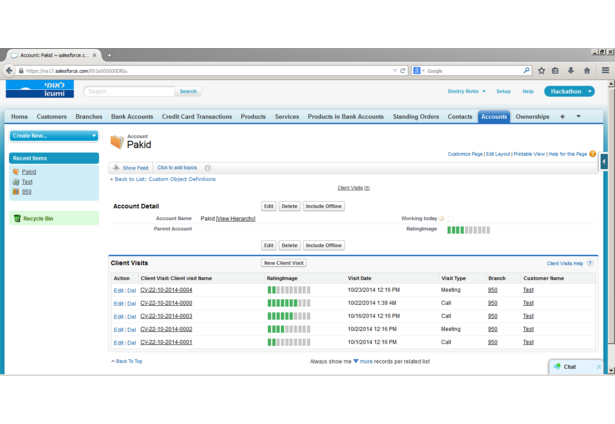615x424 pixels.
Task: Bookmark this page with the star icon
Action: [541, 71]
